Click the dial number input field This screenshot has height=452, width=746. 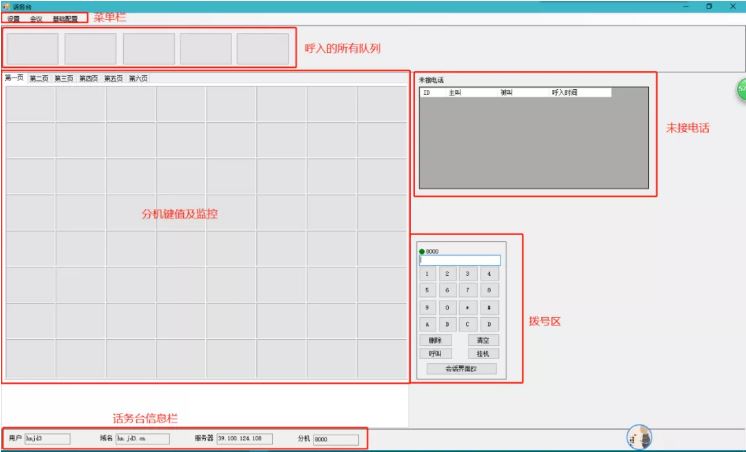pos(460,261)
